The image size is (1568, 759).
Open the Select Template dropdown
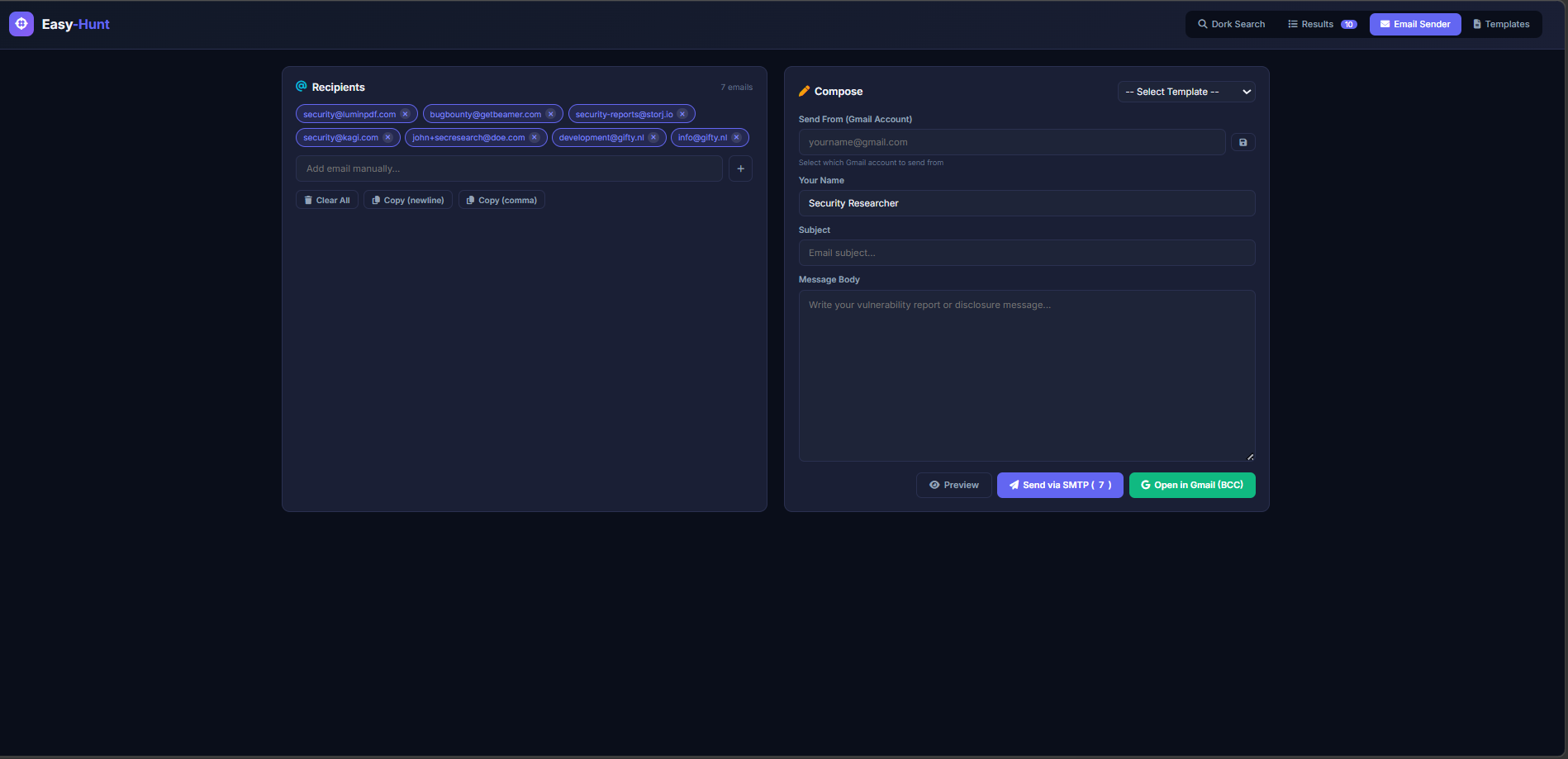(1186, 92)
